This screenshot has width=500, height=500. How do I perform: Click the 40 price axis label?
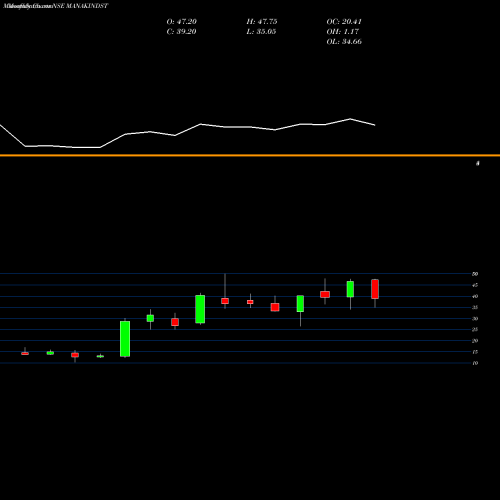click(475, 296)
